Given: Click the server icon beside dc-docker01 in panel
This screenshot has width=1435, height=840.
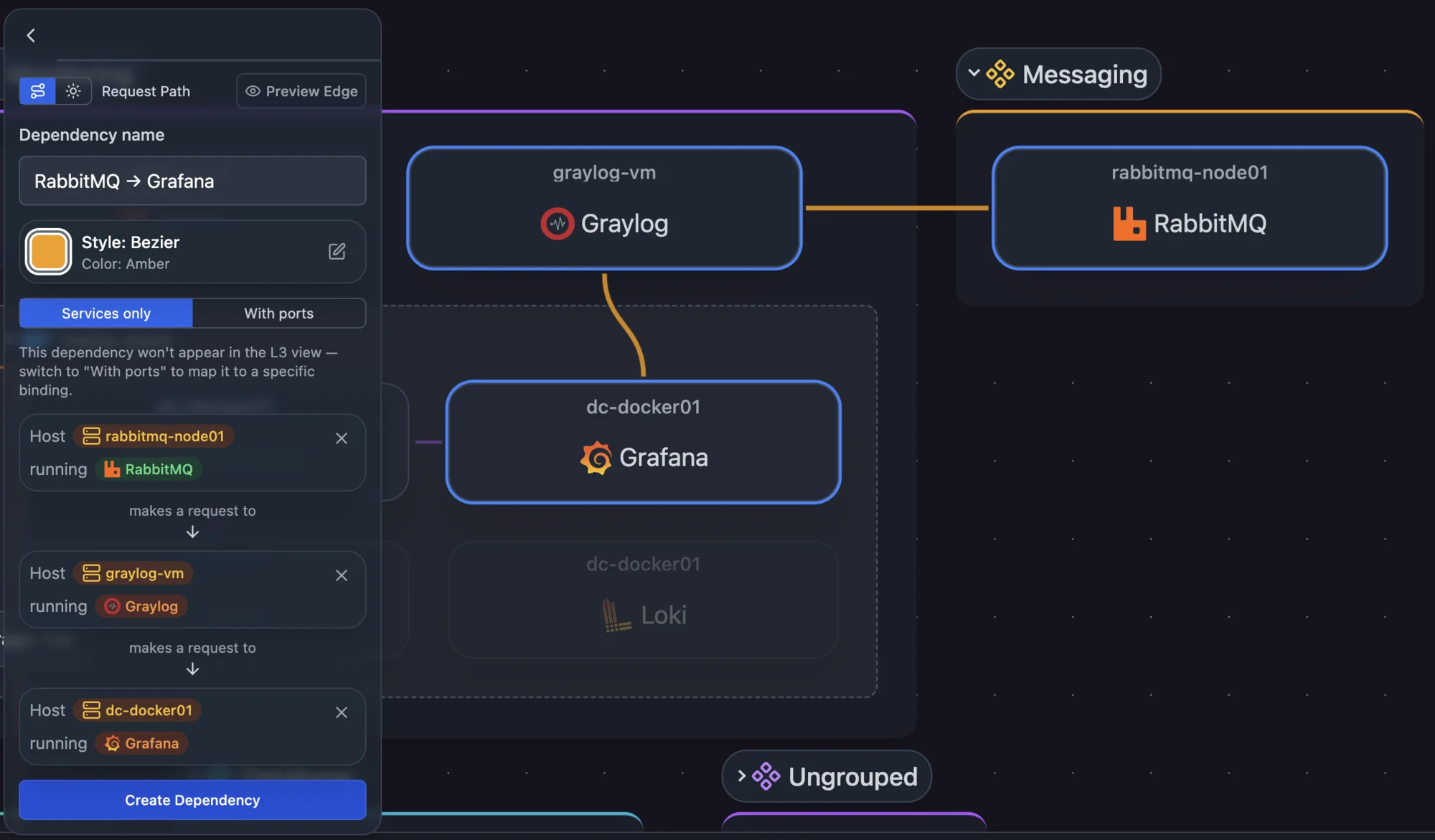Looking at the screenshot, I should tap(91, 710).
